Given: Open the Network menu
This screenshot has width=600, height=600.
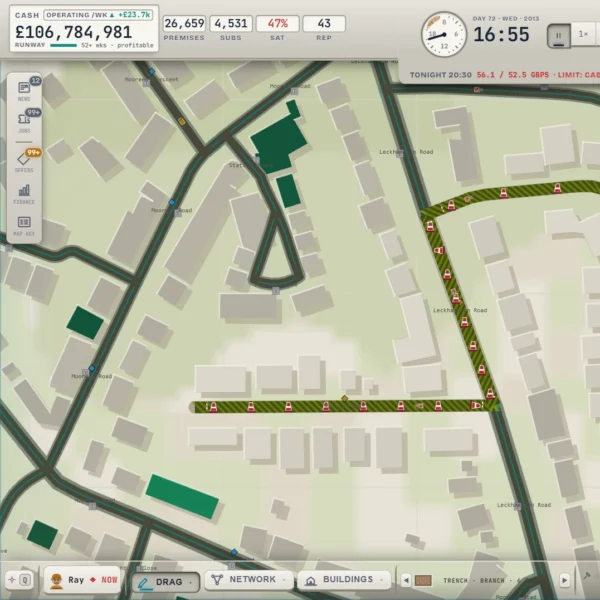Looking at the screenshot, I should (x=249, y=580).
